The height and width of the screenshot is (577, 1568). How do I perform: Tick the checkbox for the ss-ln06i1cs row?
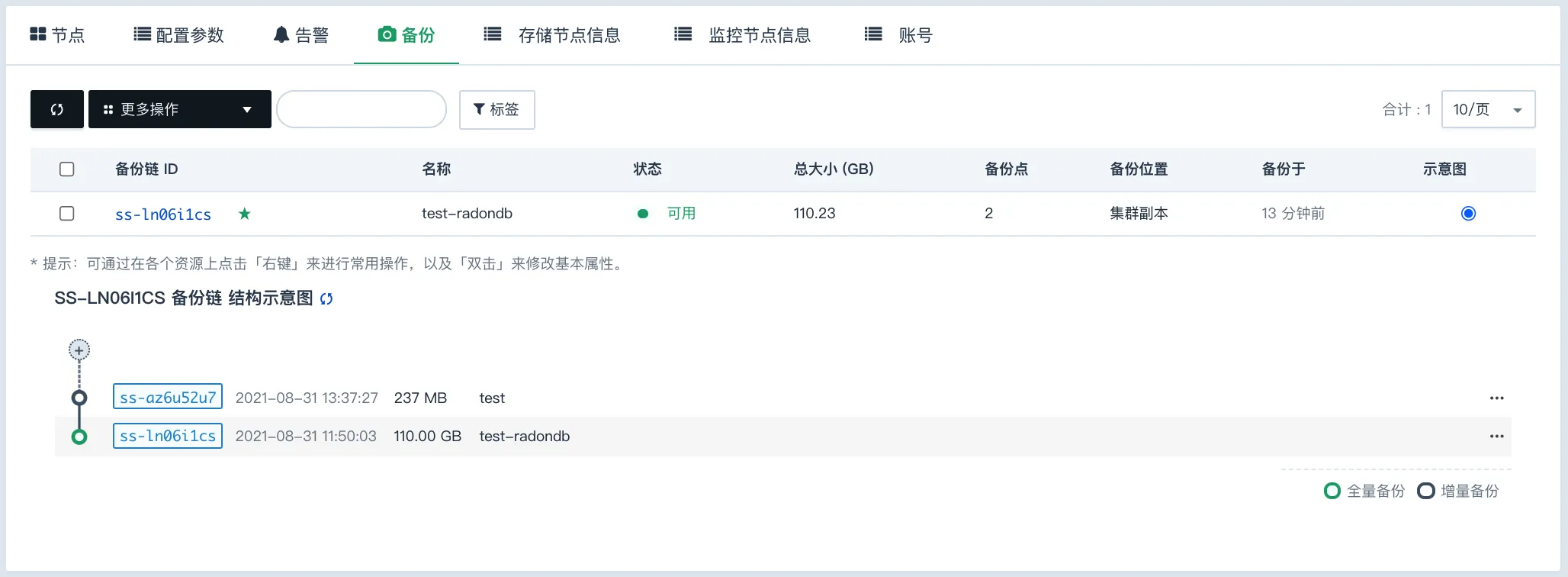click(67, 213)
